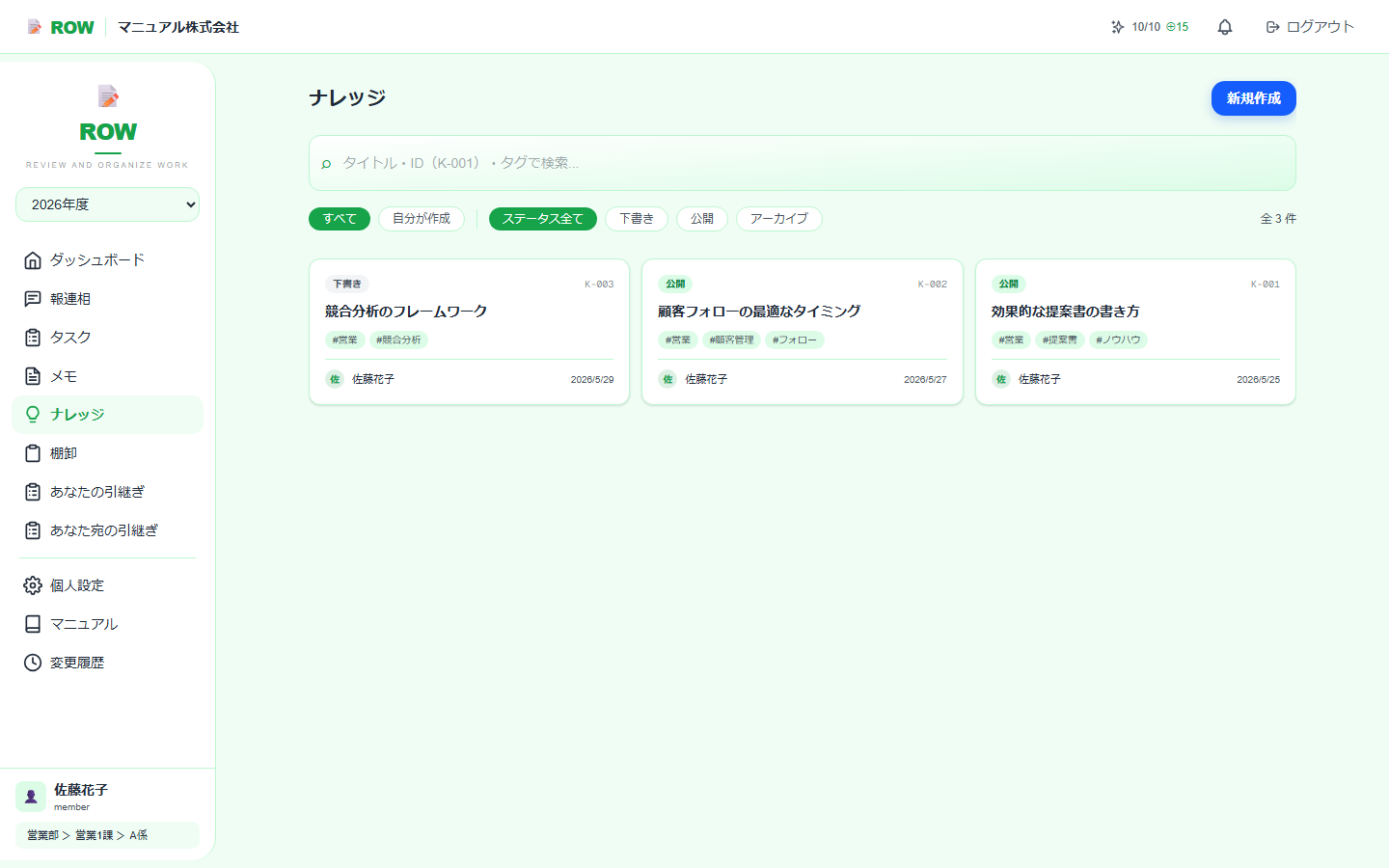Click the K-001 ID label
This screenshot has width=1389, height=868.
click(x=1266, y=285)
